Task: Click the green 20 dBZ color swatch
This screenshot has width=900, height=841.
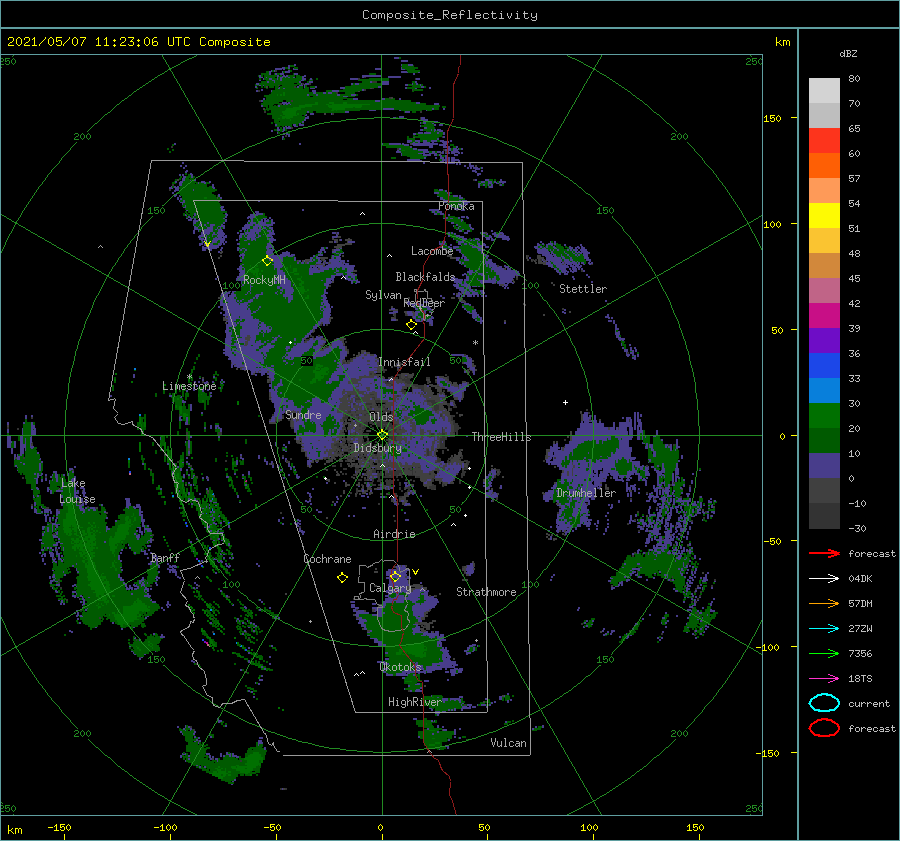Action: (824, 416)
